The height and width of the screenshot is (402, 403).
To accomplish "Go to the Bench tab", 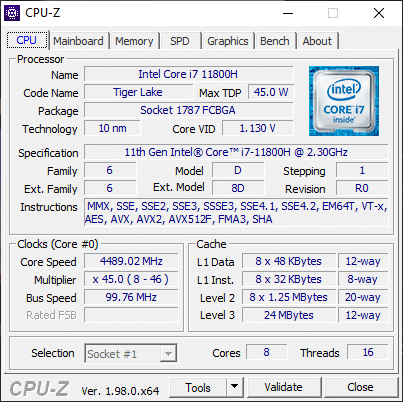I will point(275,41).
